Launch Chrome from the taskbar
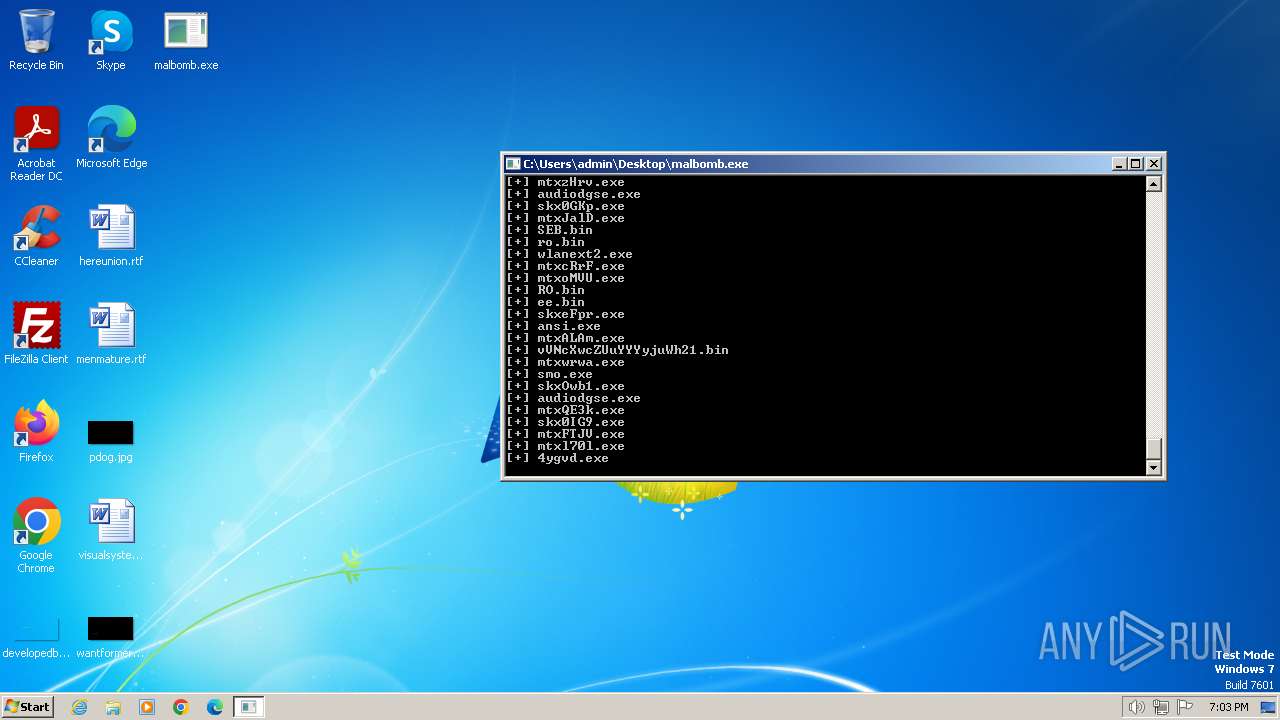Screen dimensions: 1280x720 tap(181, 707)
